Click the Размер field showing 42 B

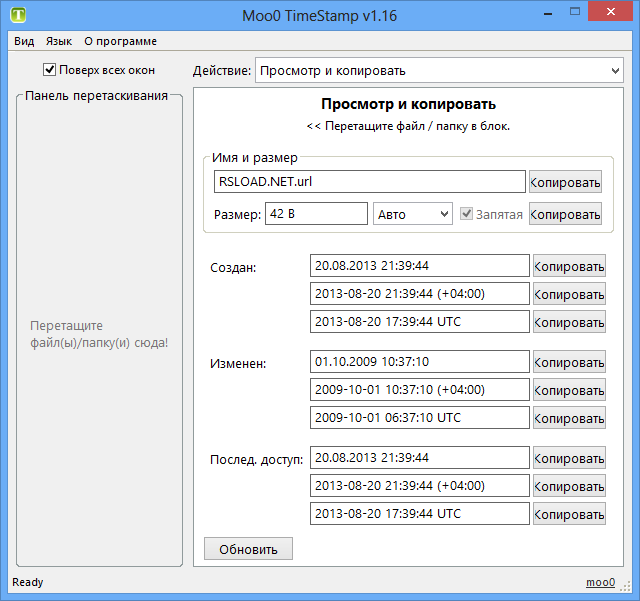[x=316, y=214]
